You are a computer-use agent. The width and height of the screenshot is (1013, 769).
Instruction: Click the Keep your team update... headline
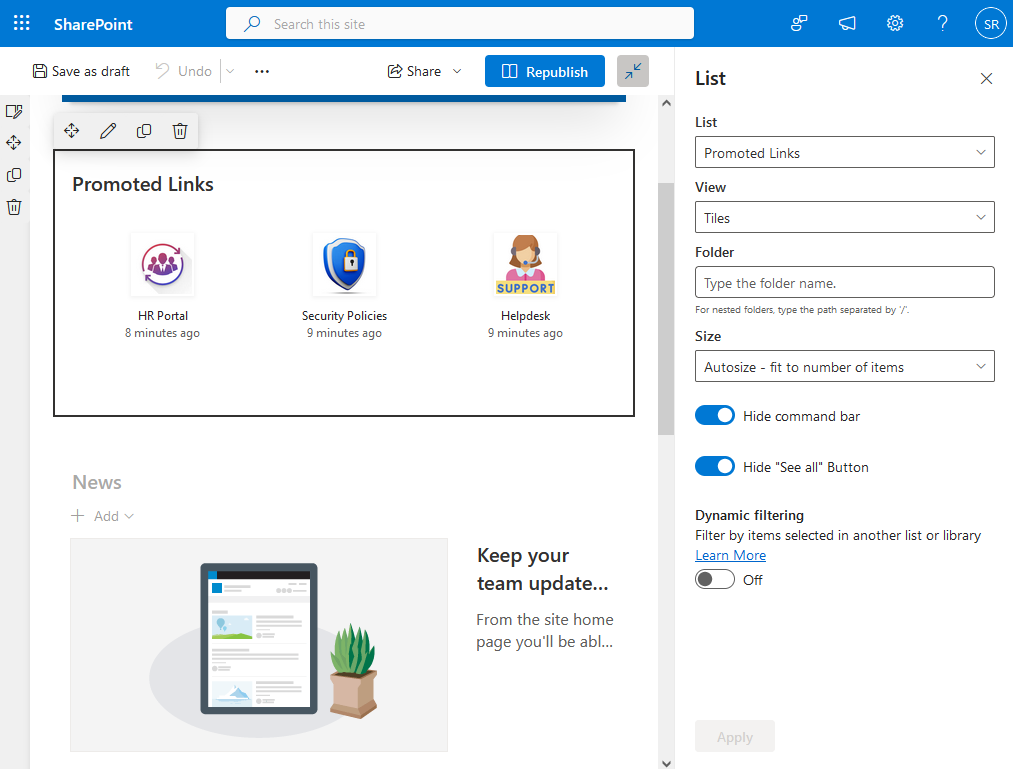[x=543, y=569]
